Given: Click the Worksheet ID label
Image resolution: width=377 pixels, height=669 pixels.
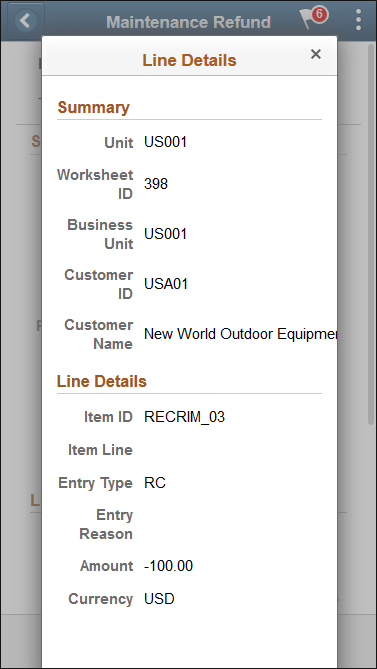Looking at the screenshot, I should tap(96, 184).
